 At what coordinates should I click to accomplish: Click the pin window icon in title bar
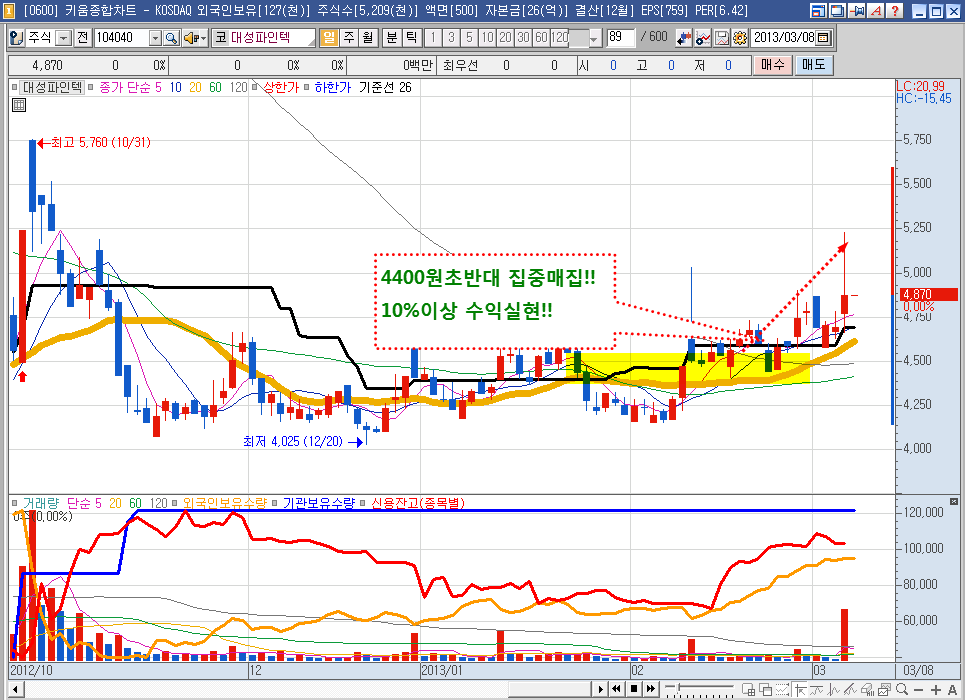point(857,10)
